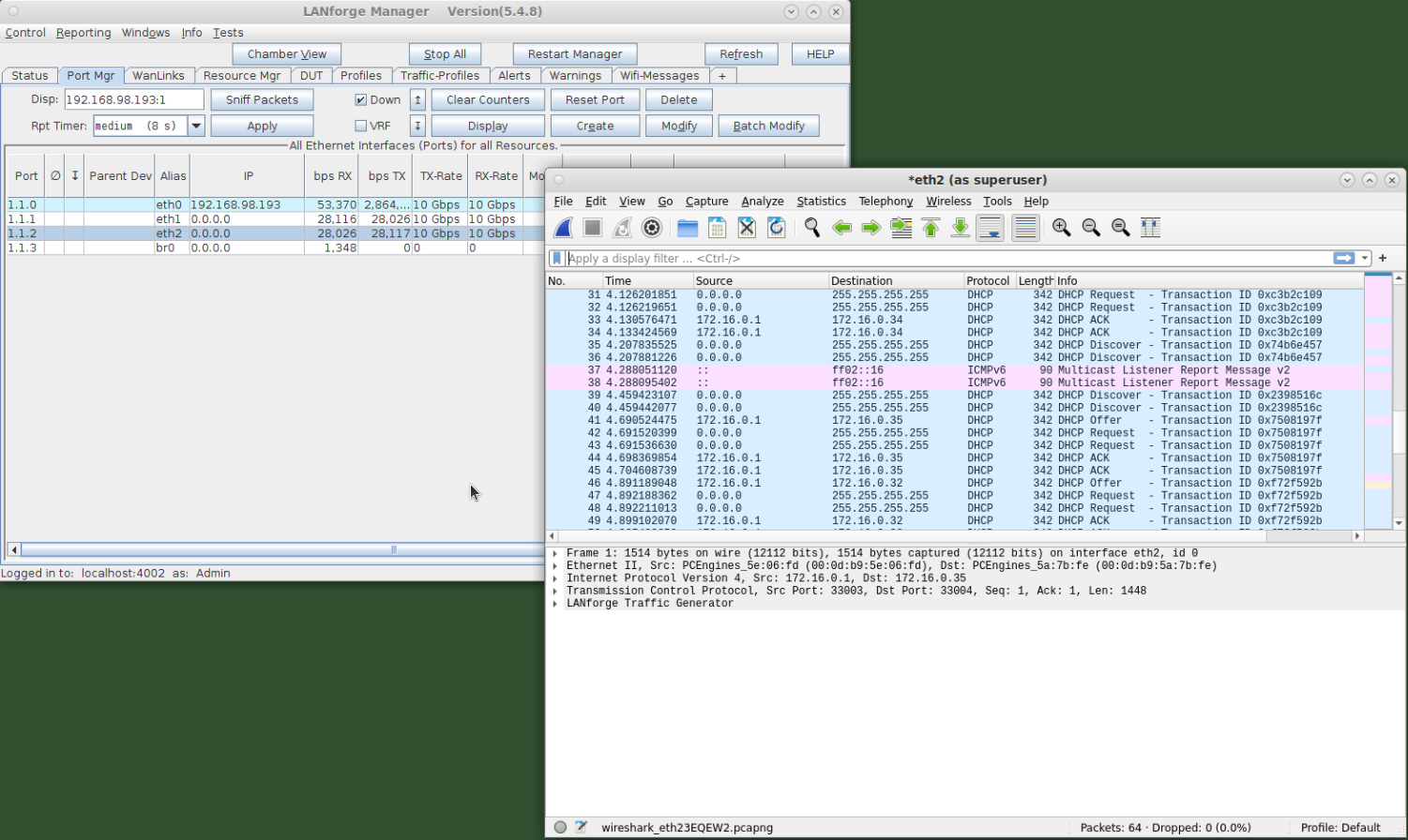Image resolution: width=1408 pixels, height=840 pixels.
Task: Focus the Disp input field
Action: pos(134,99)
